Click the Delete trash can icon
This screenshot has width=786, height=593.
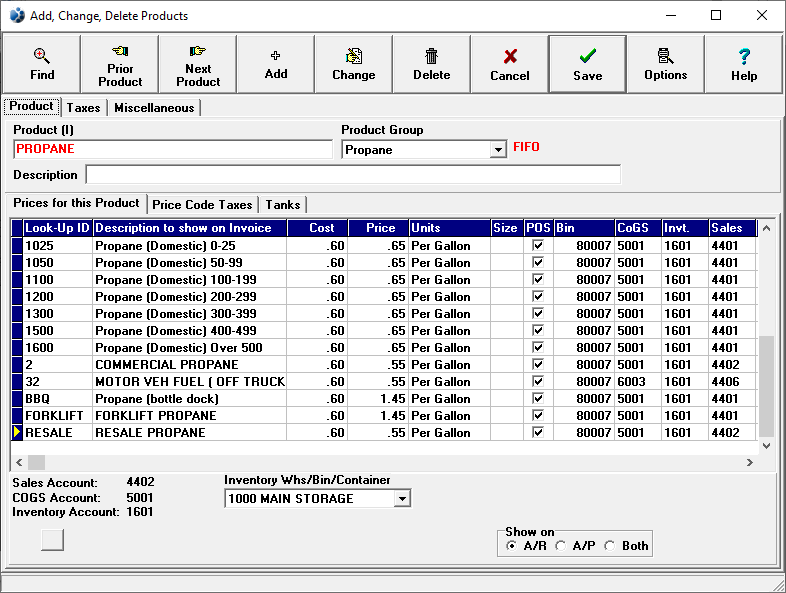click(x=432, y=64)
